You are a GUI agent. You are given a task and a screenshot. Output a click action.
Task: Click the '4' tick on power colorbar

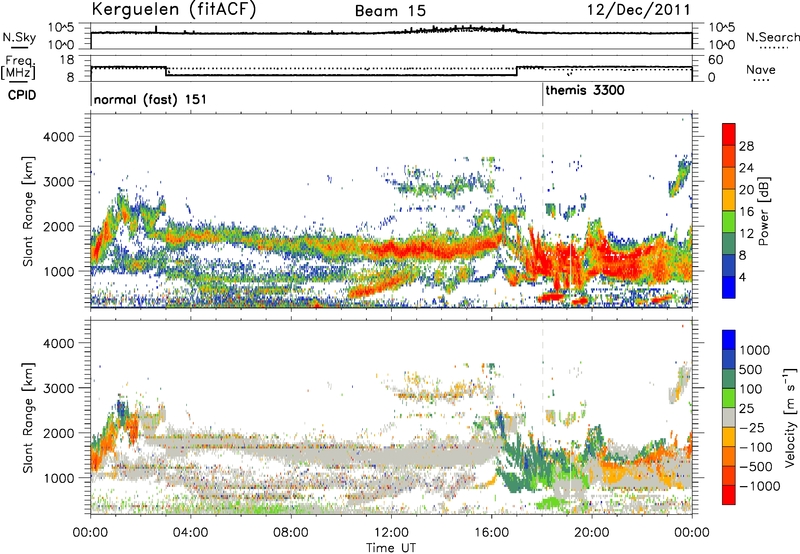click(x=742, y=277)
